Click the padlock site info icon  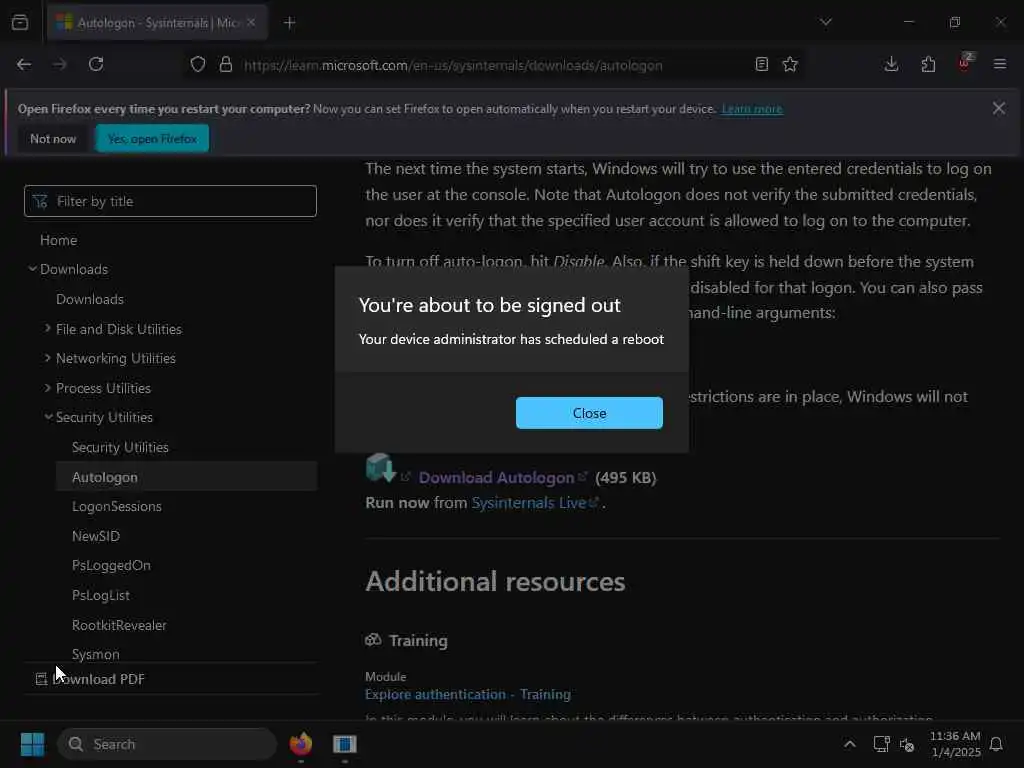(x=225, y=65)
